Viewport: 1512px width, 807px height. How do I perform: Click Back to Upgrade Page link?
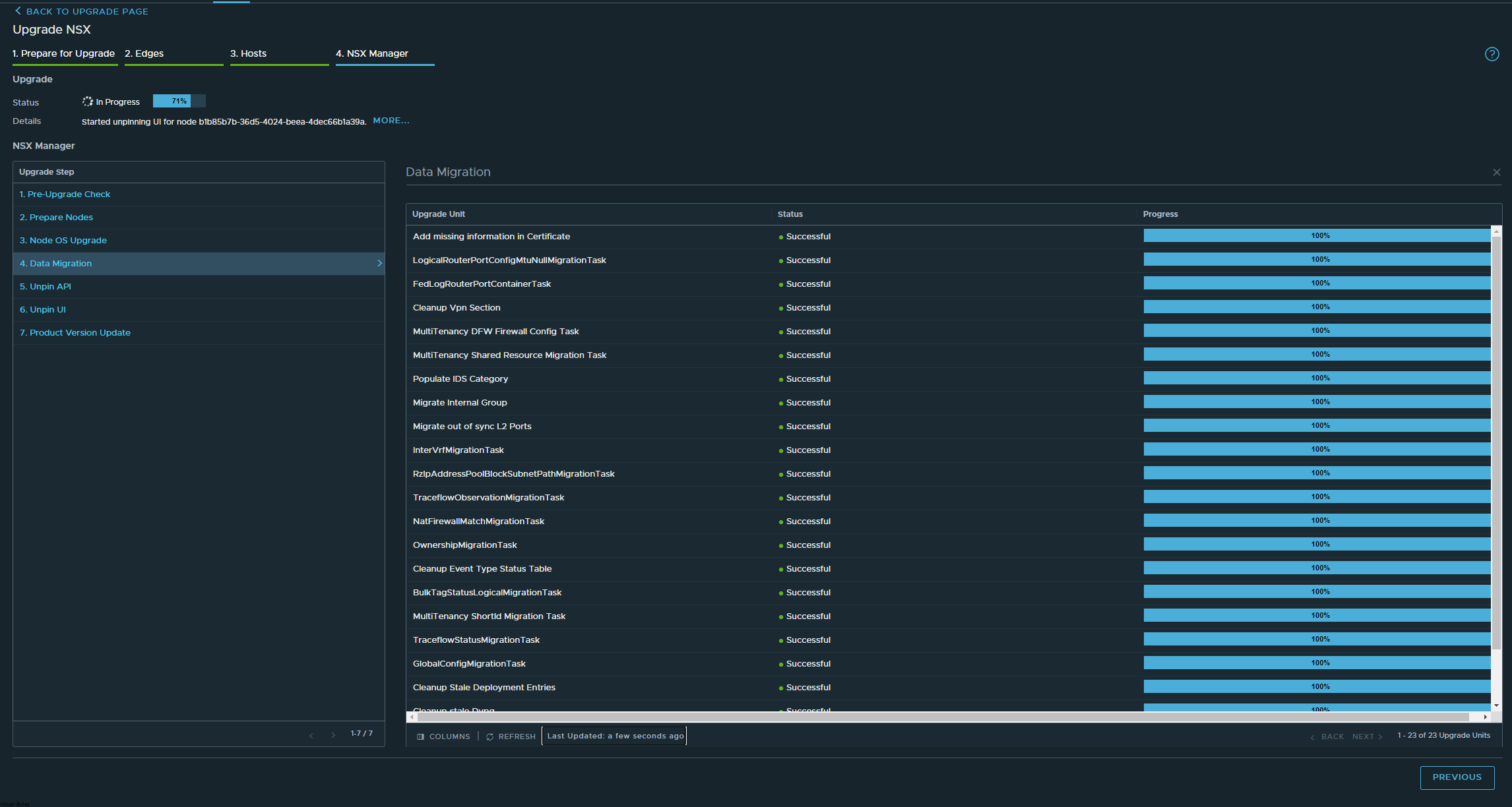[x=82, y=11]
